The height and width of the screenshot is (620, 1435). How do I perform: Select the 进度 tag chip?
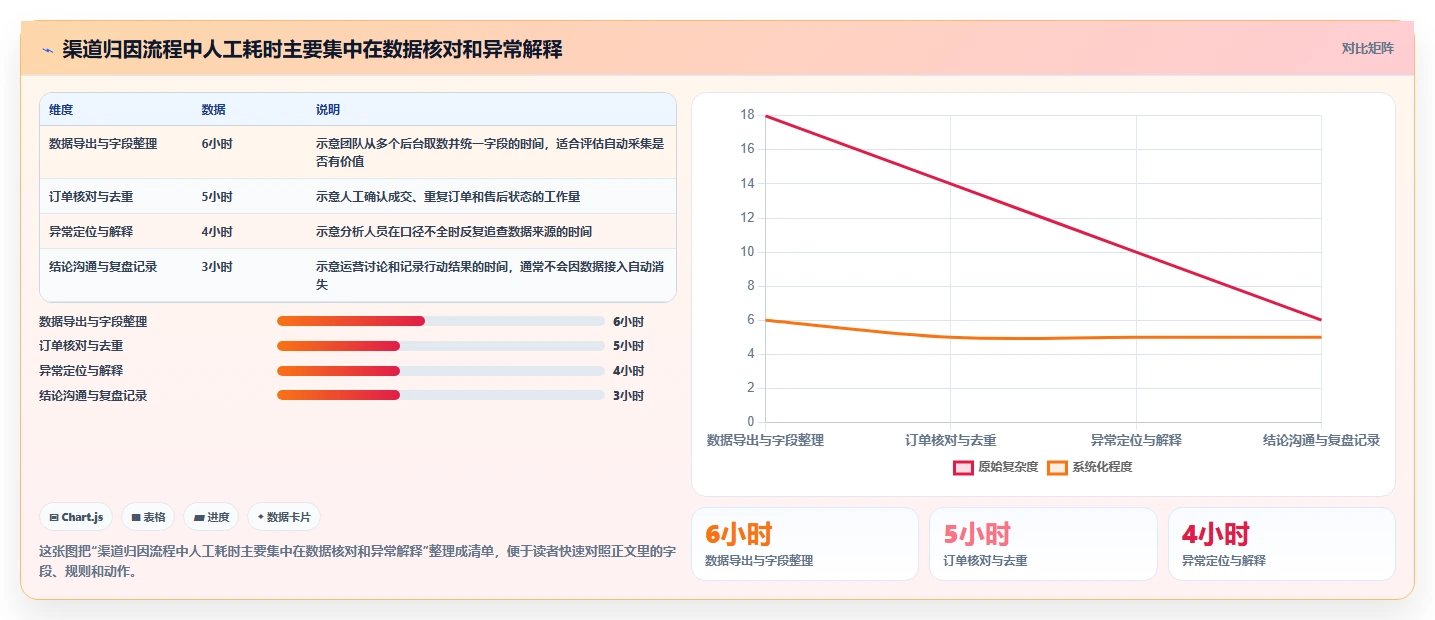[x=211, y=517]
